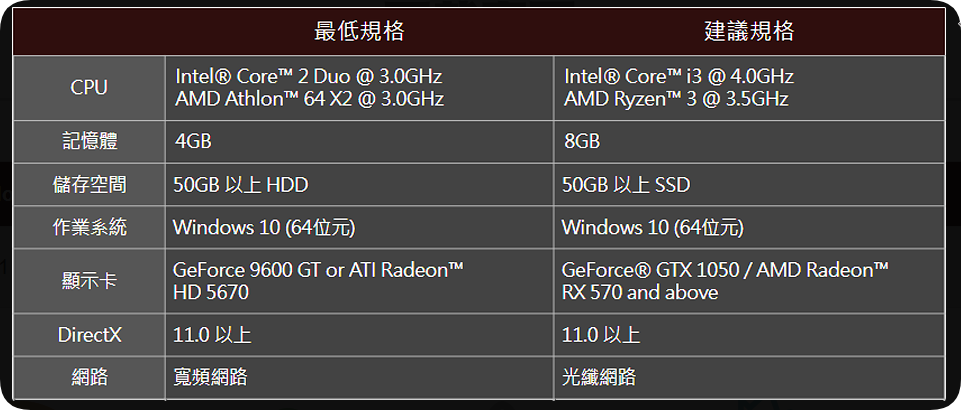This screenshot has width=961, height=410.
Task: Click the 50GB 以上 HDD cell
Action: tap(241, 185)
